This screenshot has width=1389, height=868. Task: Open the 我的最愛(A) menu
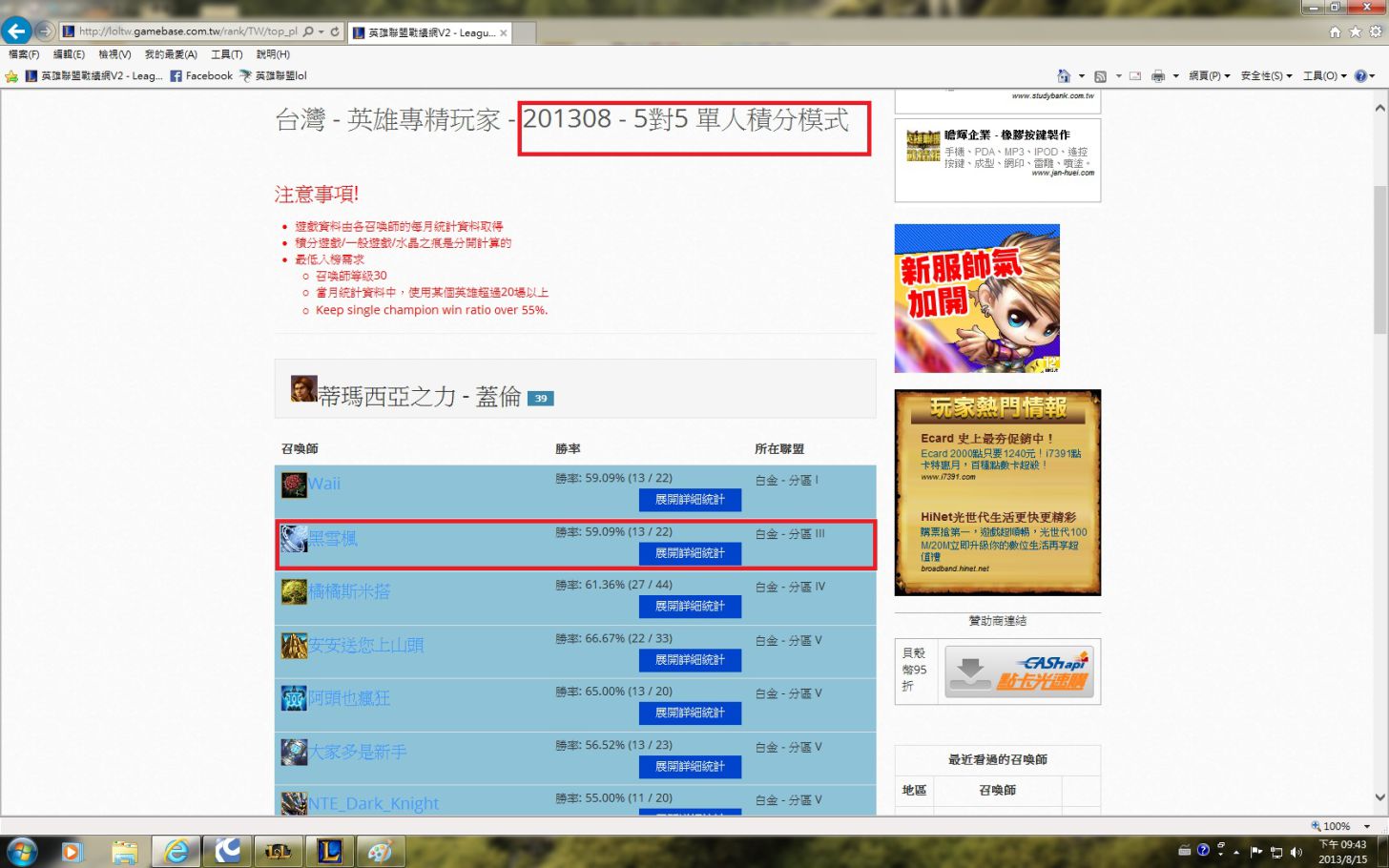171,54
